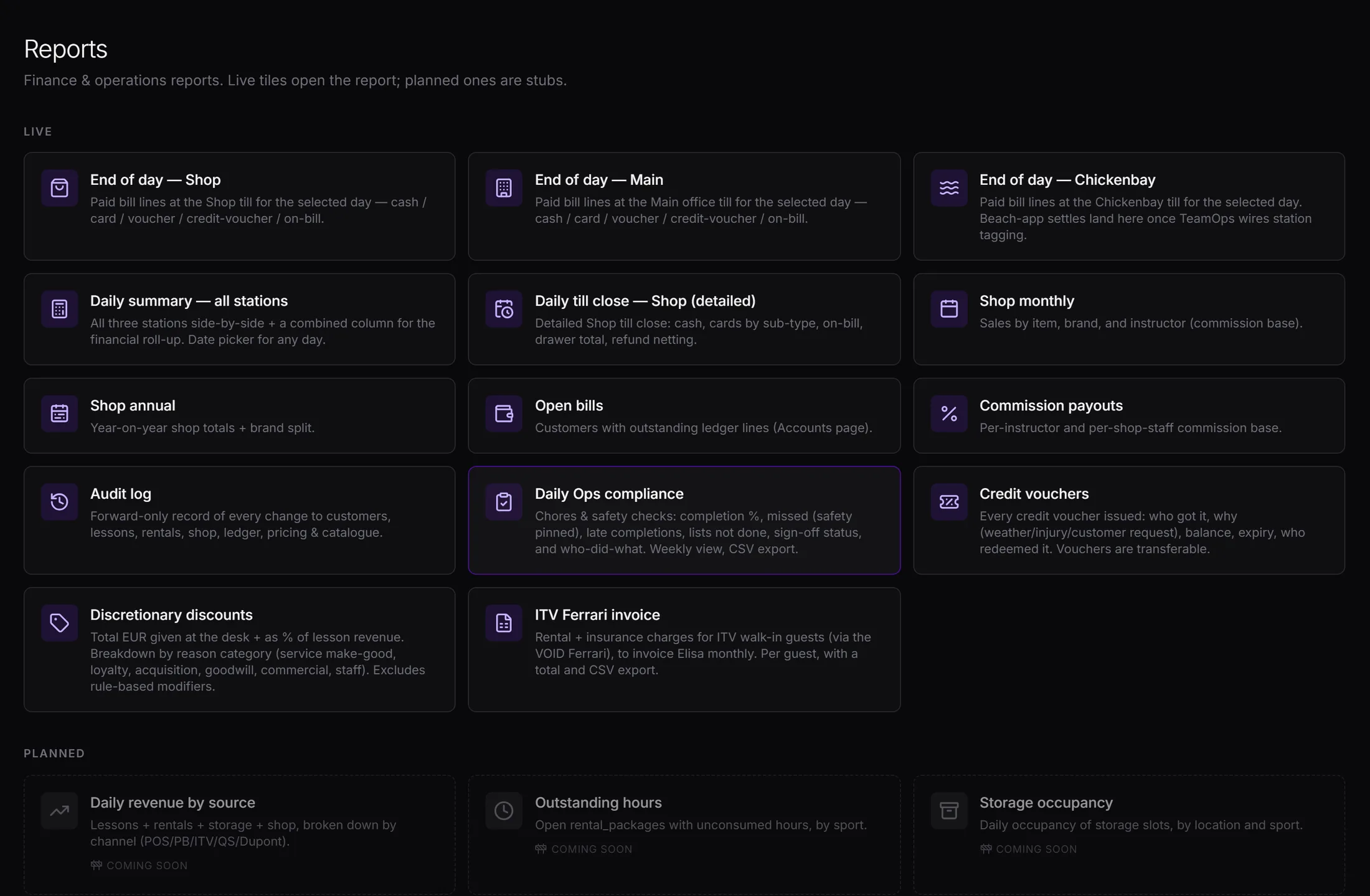Click the ticket icon on Credit vouchers
Viewport: 1370px width, 896px height.
tap(948, 502)
